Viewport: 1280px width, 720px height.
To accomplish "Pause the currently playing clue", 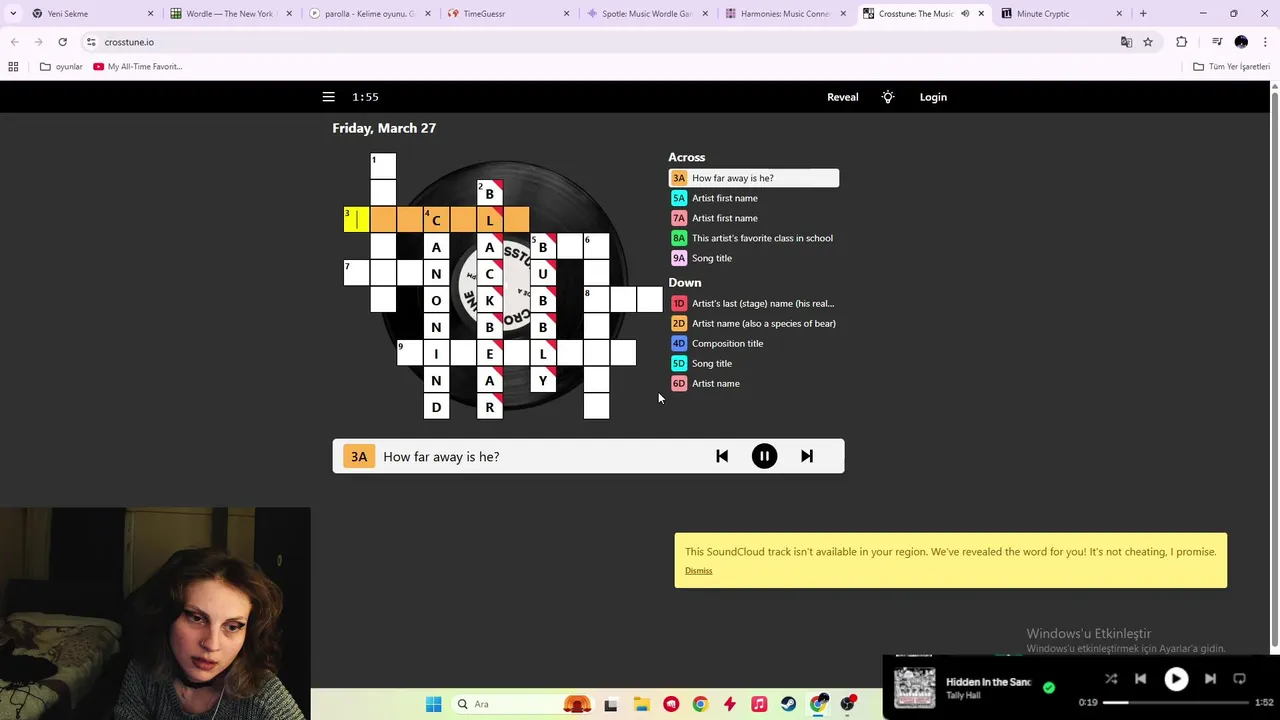I will point(764,456).
